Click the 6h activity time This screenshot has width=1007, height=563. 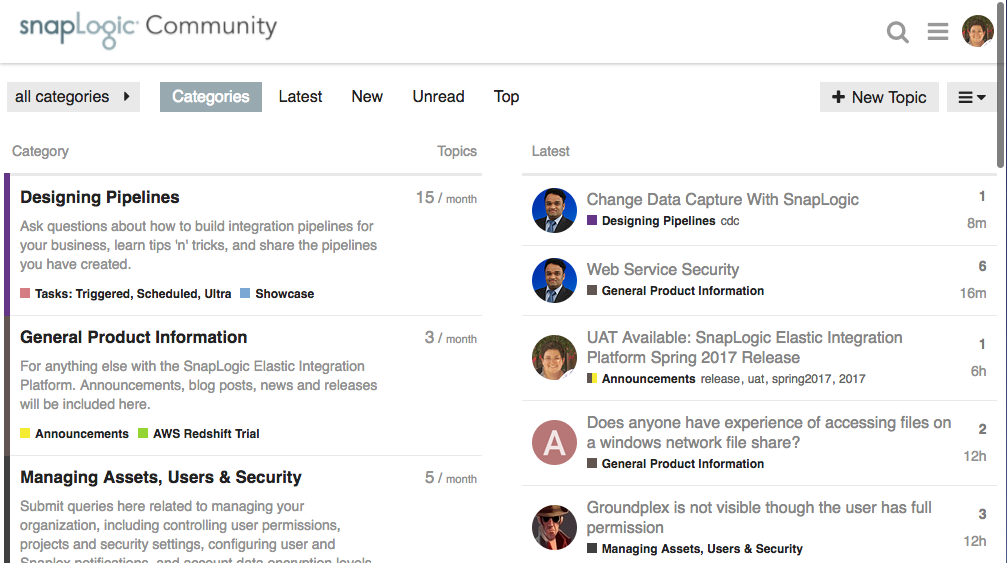point(978,372)
